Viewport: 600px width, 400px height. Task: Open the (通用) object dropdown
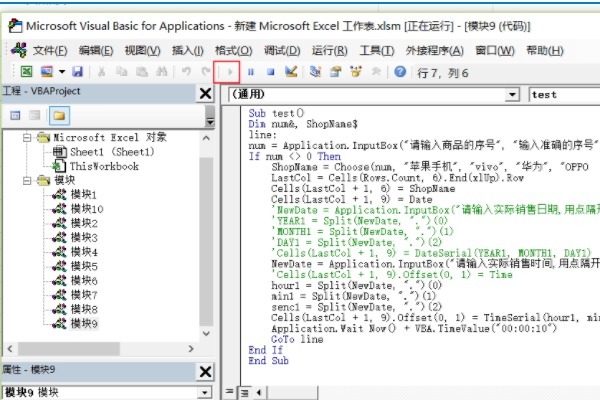click(512, 94)
